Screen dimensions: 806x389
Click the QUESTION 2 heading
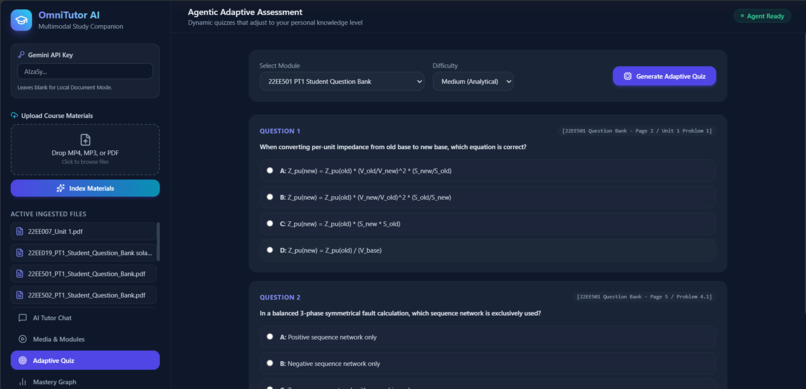280,297
